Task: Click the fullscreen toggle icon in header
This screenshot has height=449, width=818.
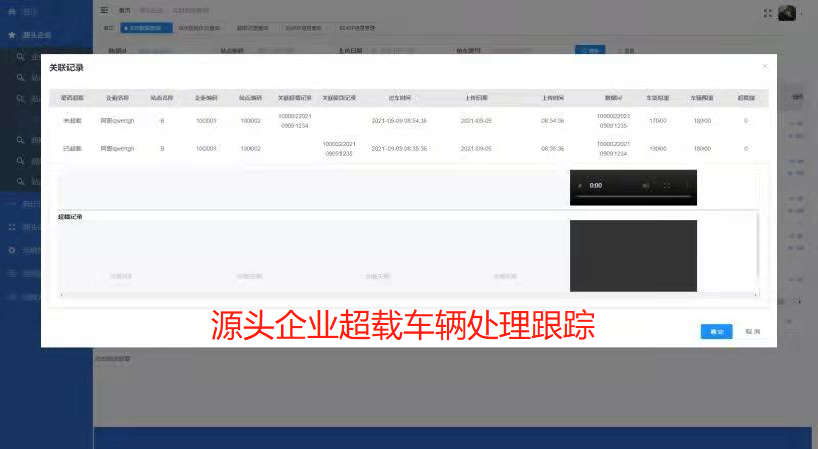Action: click(768, 12)
